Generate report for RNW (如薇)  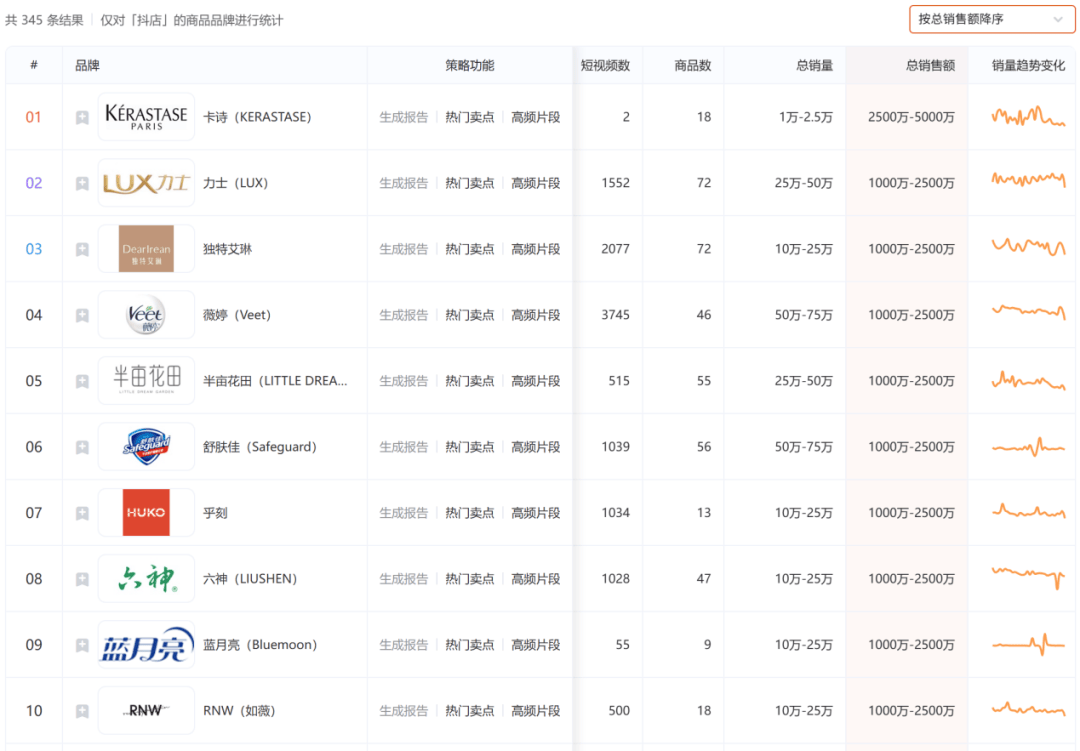(404, 711)
